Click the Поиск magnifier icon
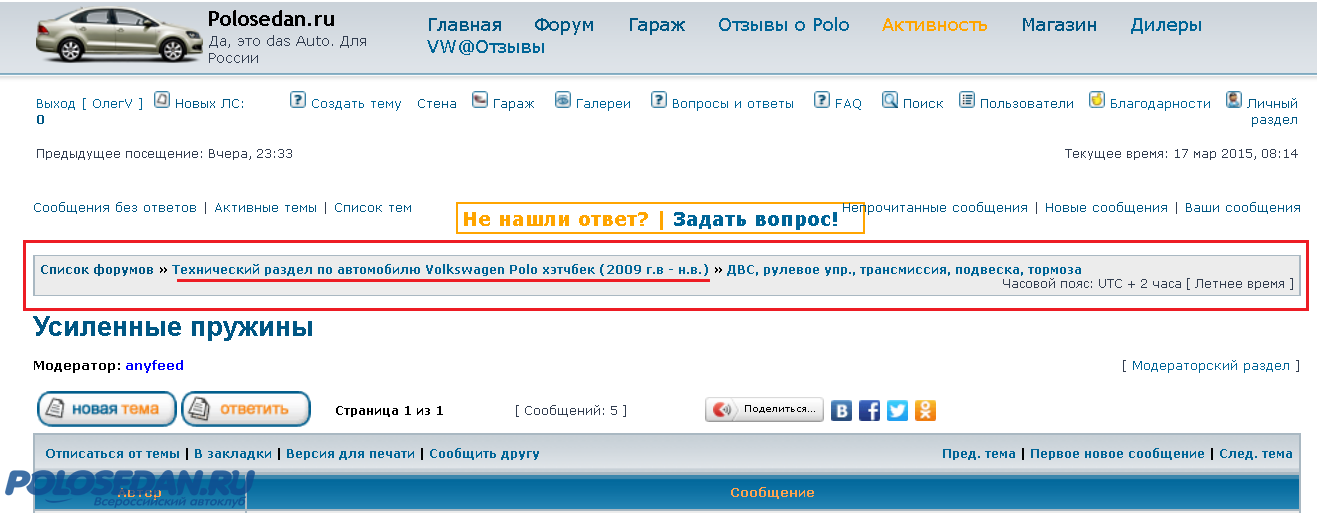The width and height of the screenshot is (1317, 513). click(x=890, y=100)
